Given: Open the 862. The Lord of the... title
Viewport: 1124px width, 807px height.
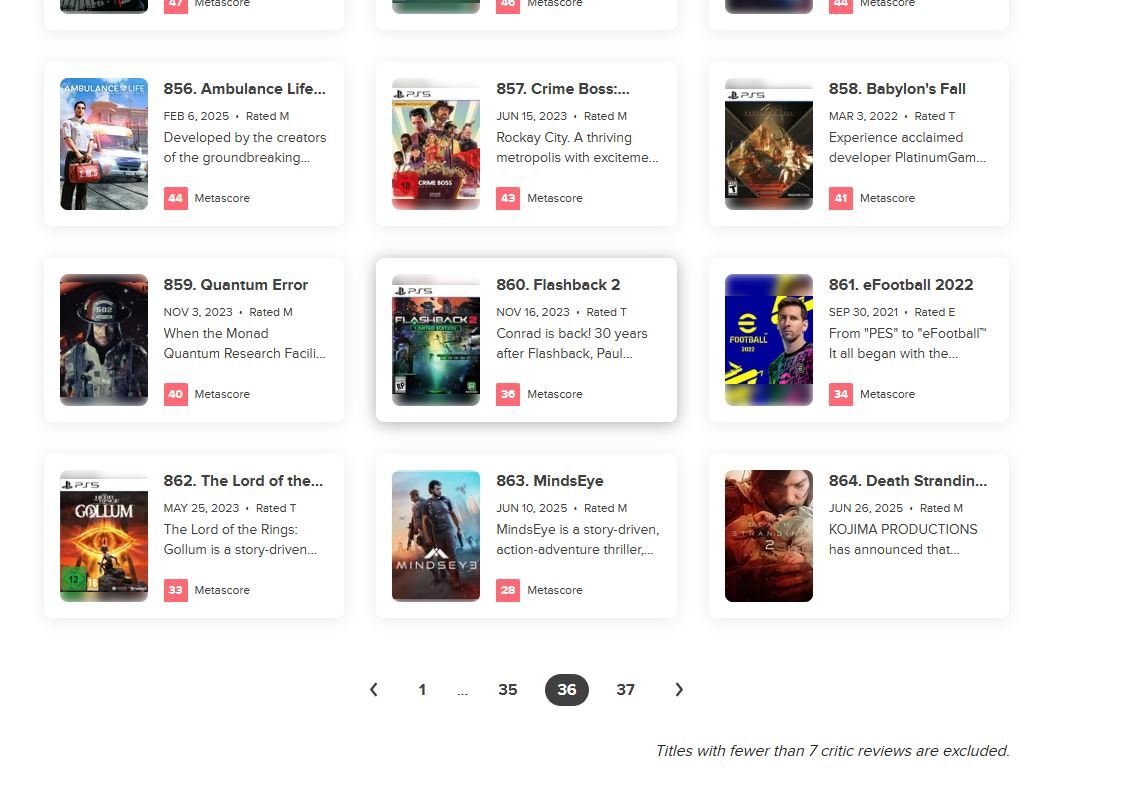Looking at the screenshot, I should click(243, 481).
